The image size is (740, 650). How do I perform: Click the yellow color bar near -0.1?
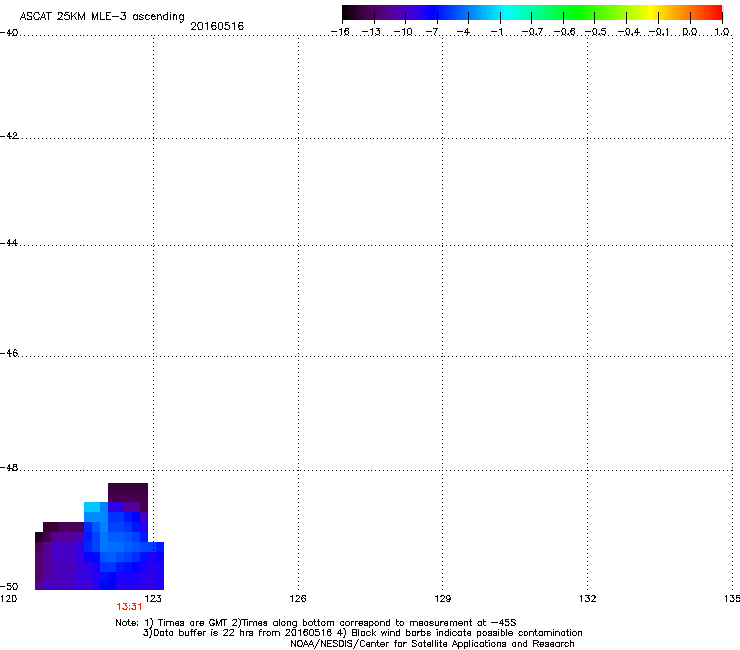tap(656, 12)
